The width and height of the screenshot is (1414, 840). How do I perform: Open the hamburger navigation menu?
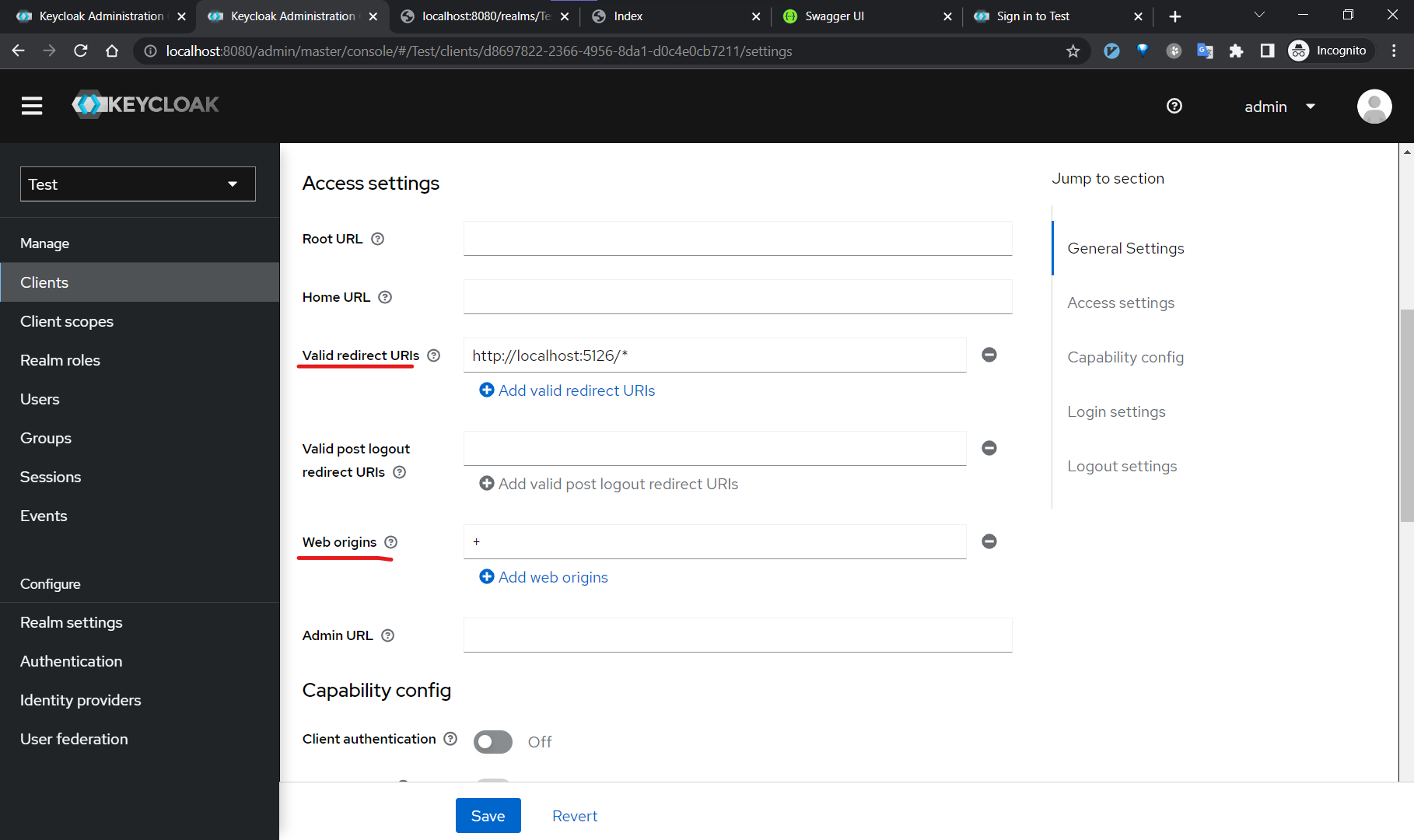click(32, 106)
